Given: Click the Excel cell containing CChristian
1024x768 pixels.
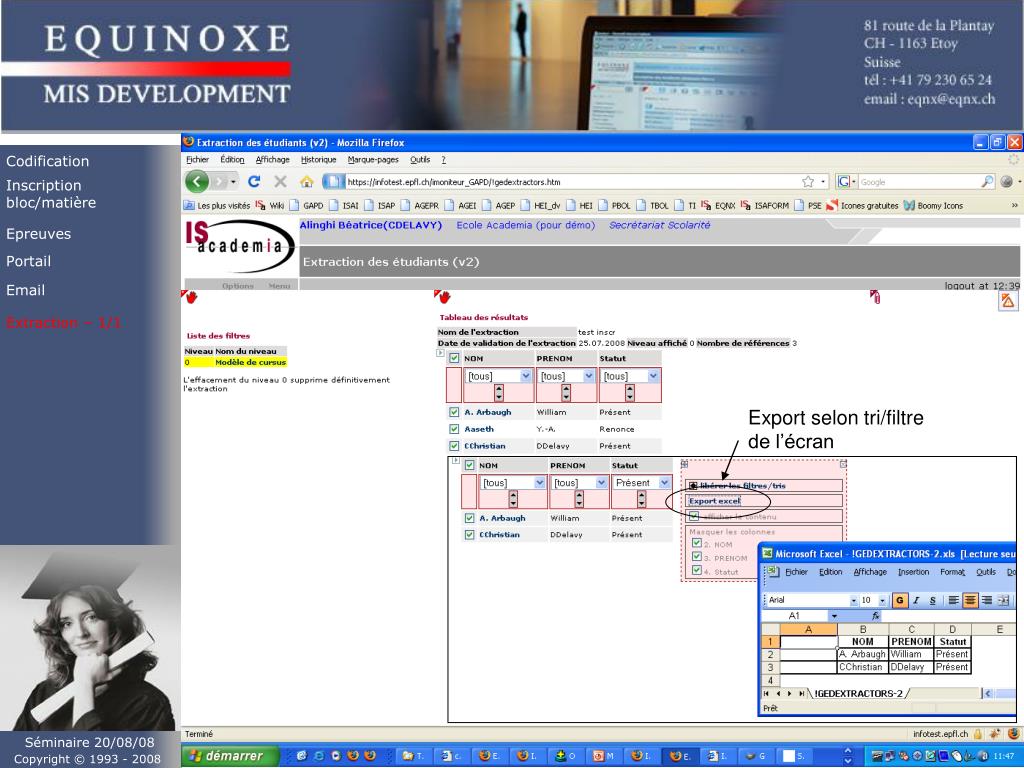Looking at the screenshot, I should coord(862,667).
